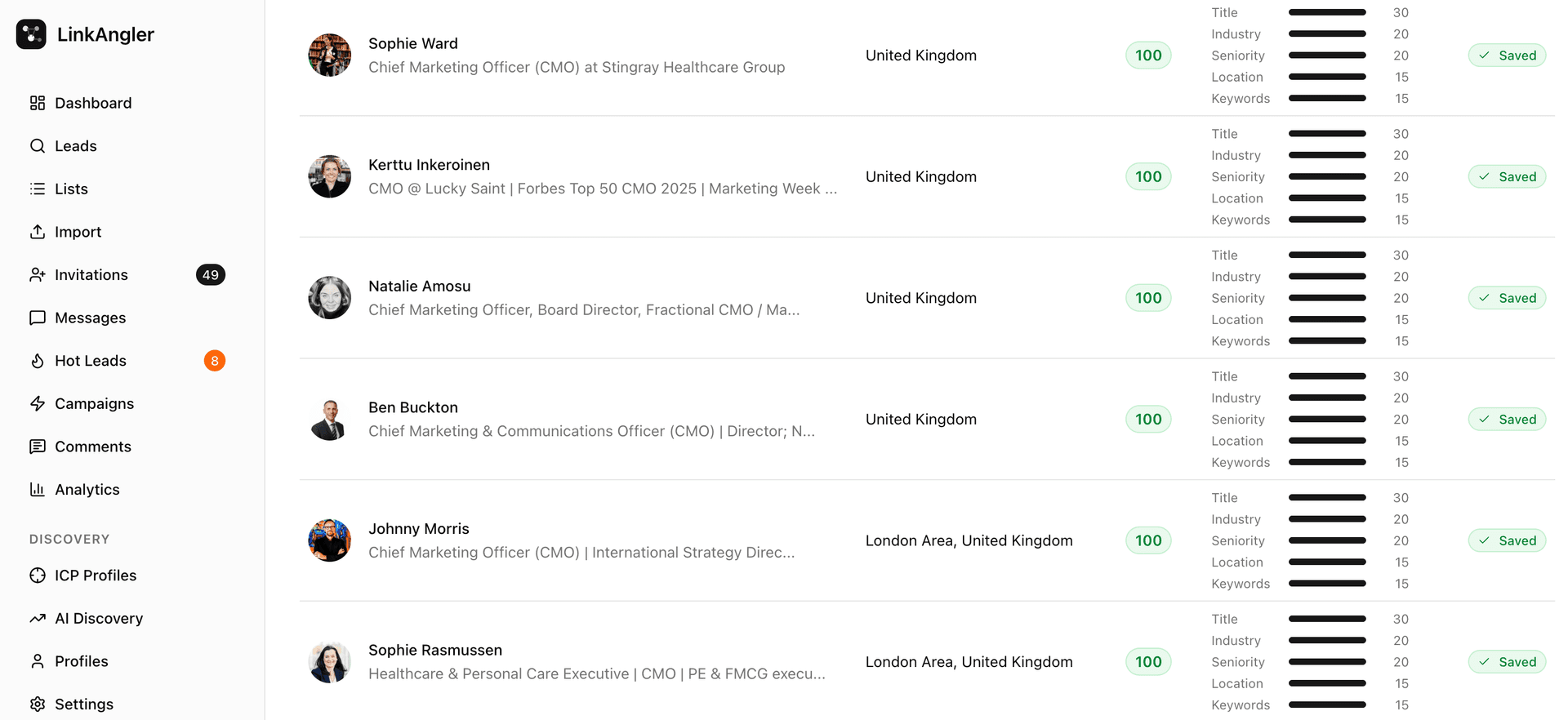The width and height of the screenshot is (1568, 720).
Task: Click Ben Buckton's Title score bar
Action: point(1327,376)
